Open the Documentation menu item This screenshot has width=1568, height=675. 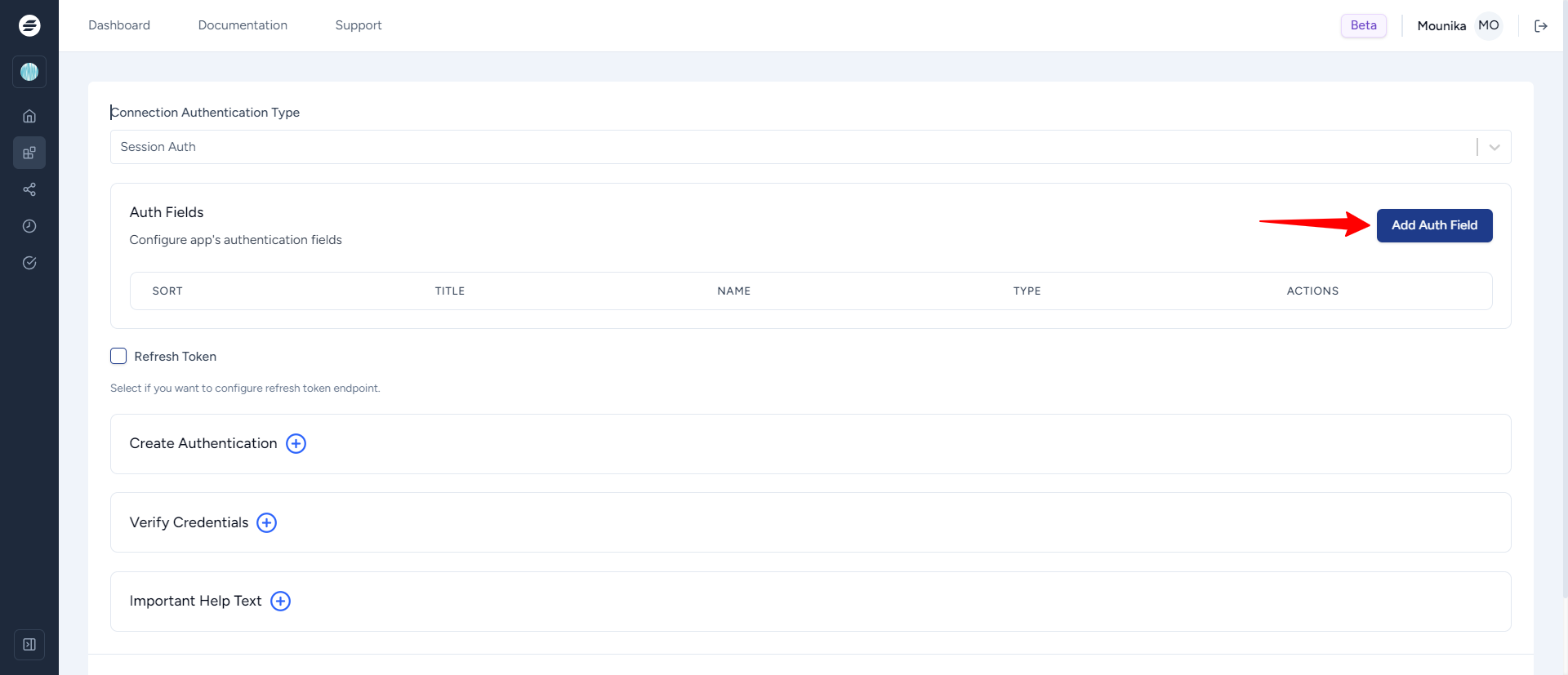point(243,25)
